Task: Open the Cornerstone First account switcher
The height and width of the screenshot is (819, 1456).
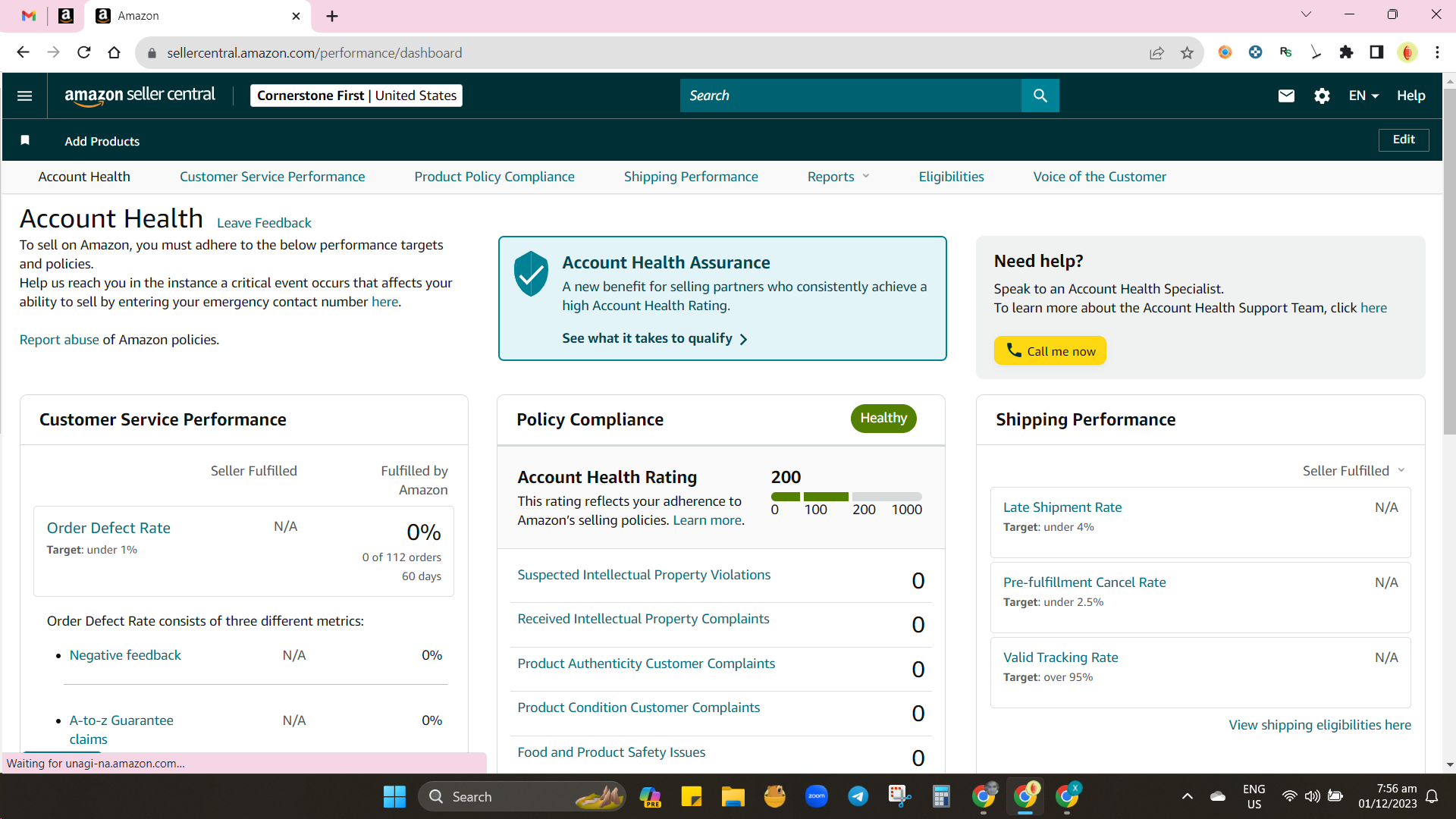Action: (356, 96)
